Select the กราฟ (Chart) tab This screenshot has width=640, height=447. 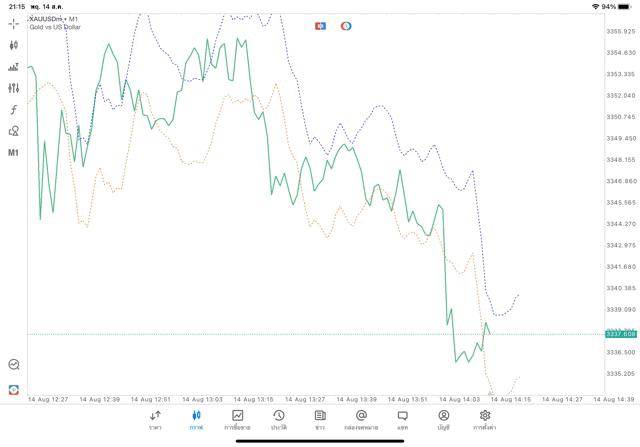[x=196, y=419]
